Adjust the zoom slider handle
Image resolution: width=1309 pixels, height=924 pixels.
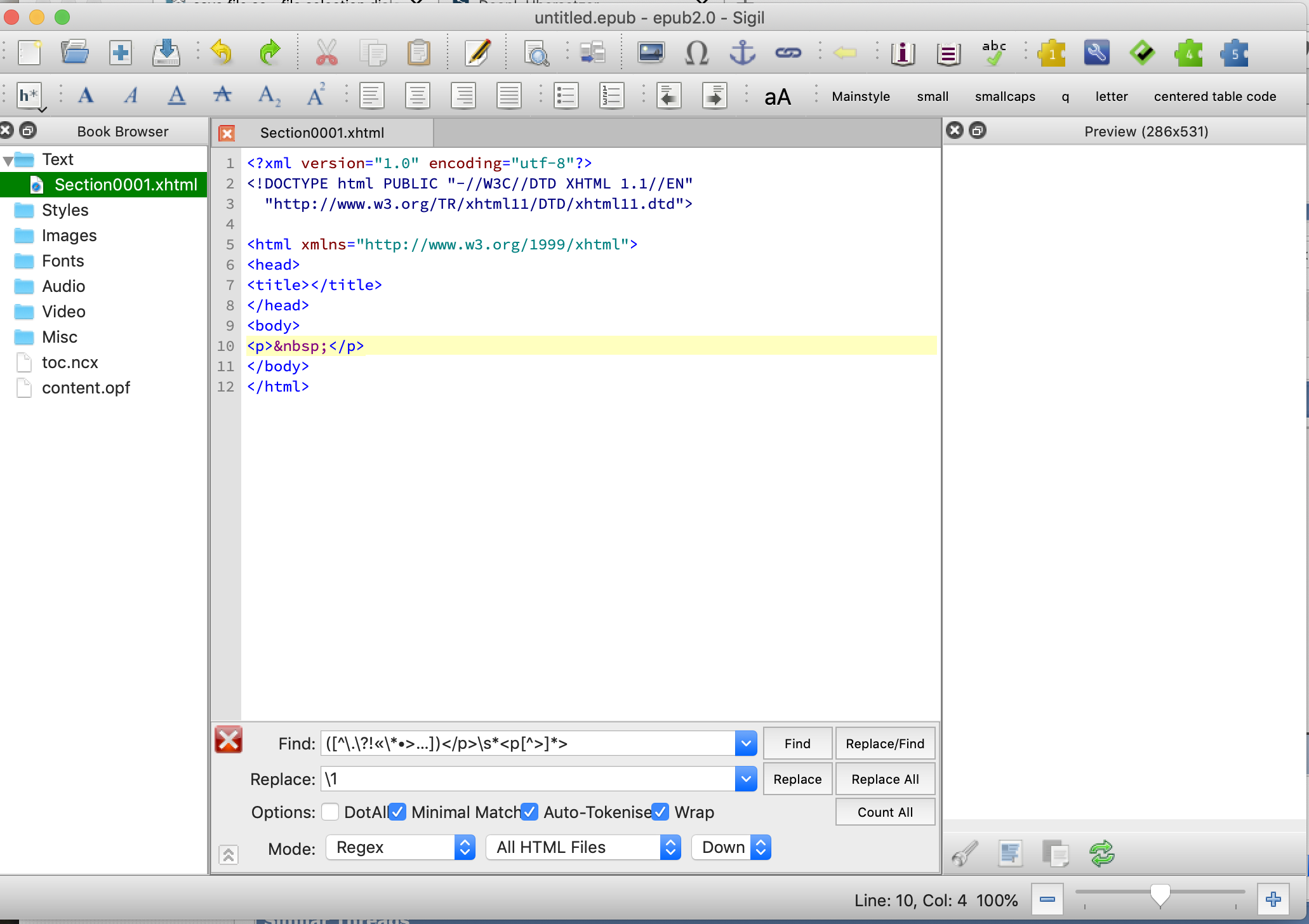[1160, 895]
